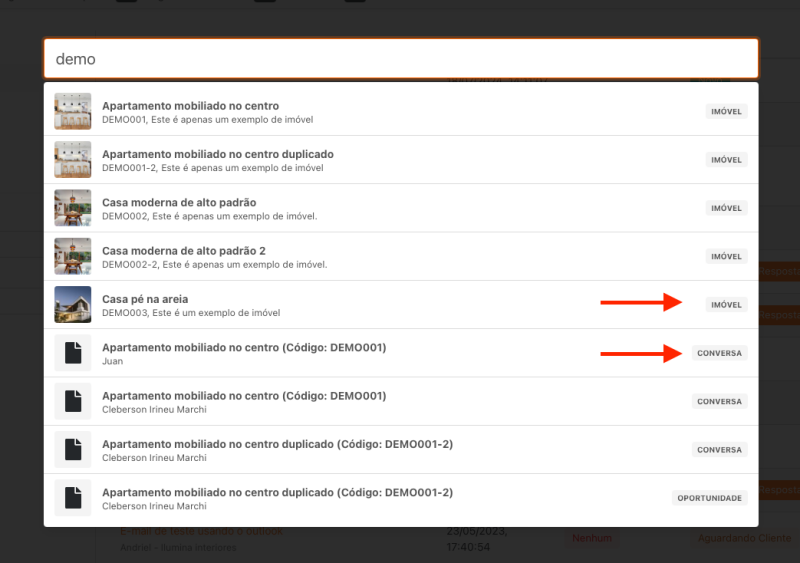800x563 pixels.
Task: Click thumbnail of Casa moderna de alto padrão 2
Action: pos(72,256)
